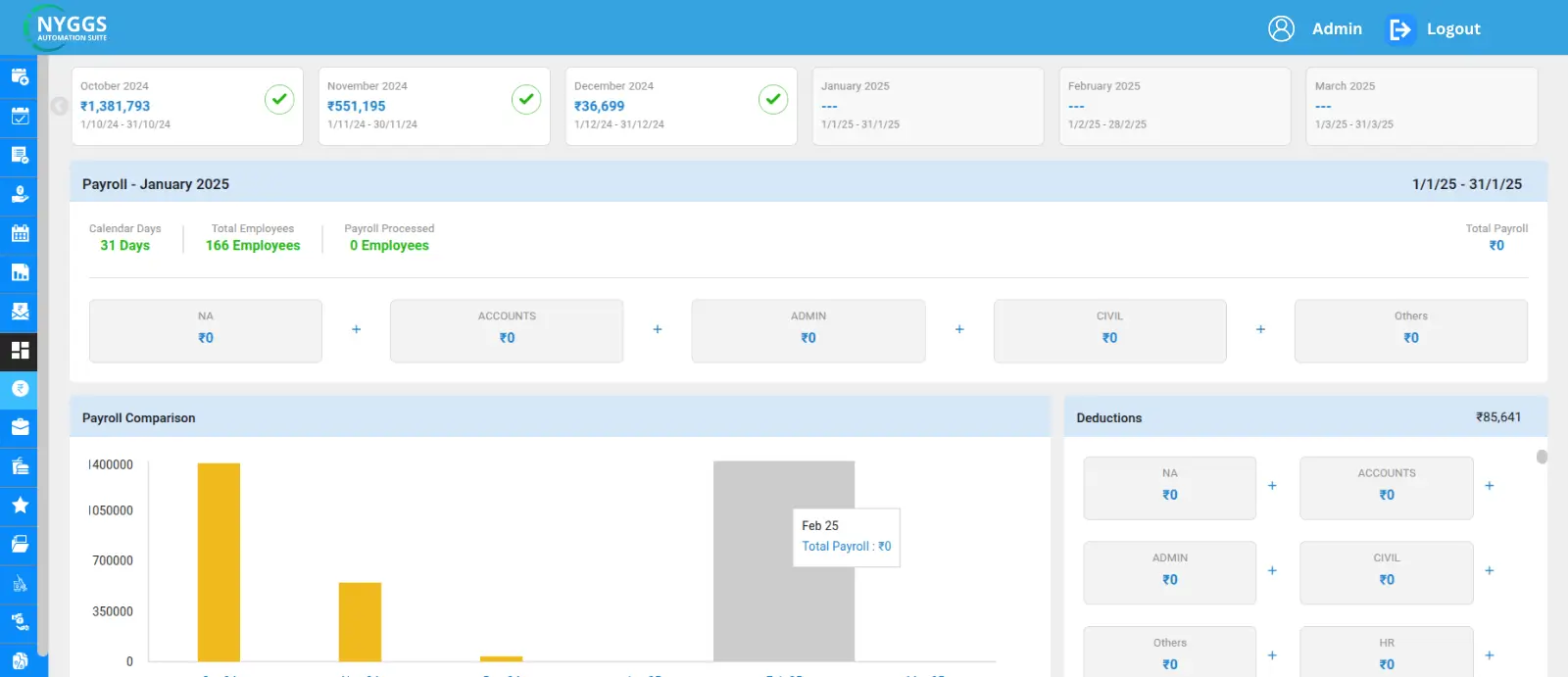Open the bar chart report sidebar icon

[20, 272]
